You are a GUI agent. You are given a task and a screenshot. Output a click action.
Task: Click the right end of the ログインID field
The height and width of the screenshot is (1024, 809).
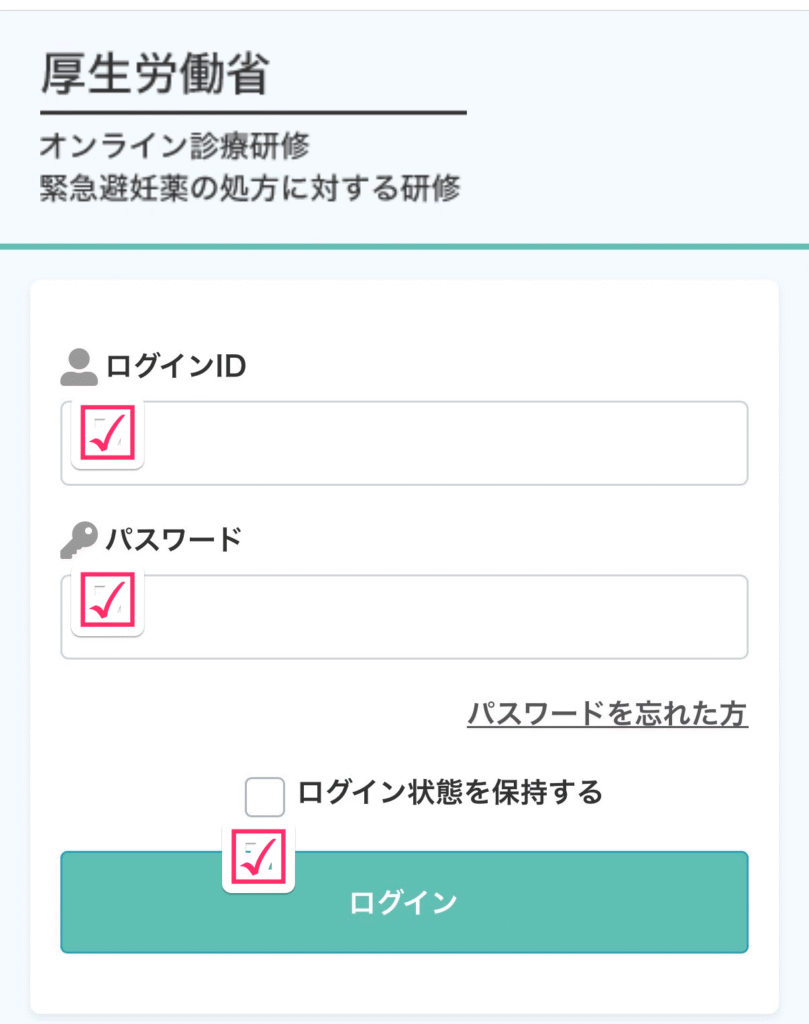(720, 443)
